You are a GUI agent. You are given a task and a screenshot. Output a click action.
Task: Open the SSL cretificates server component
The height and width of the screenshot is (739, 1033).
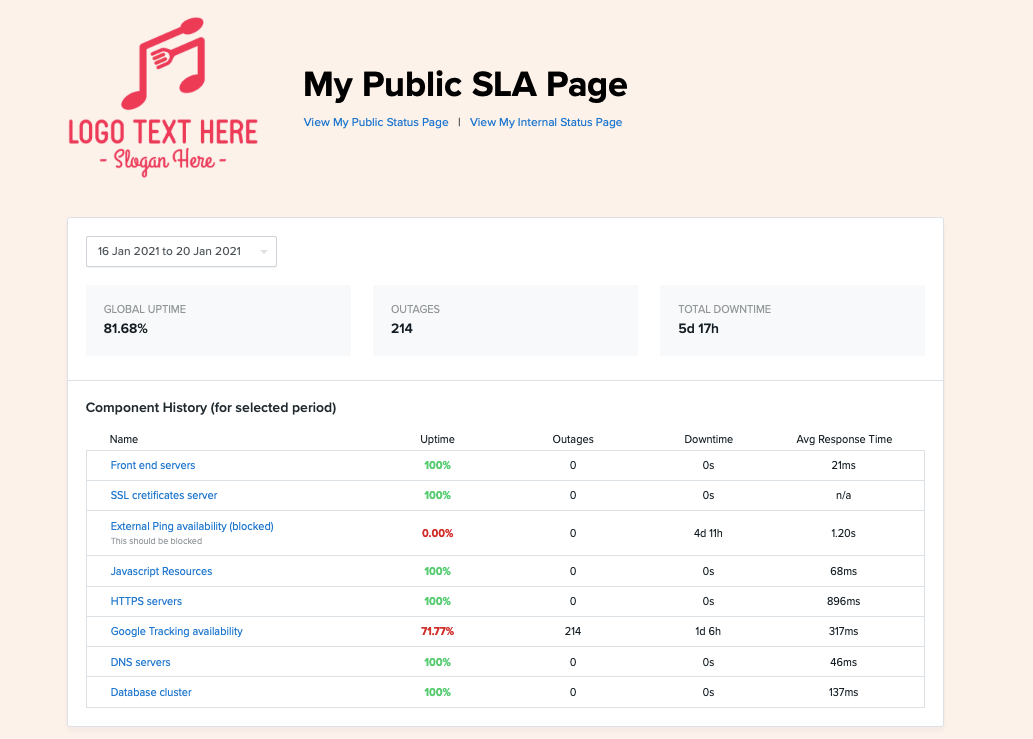(164, 495)
